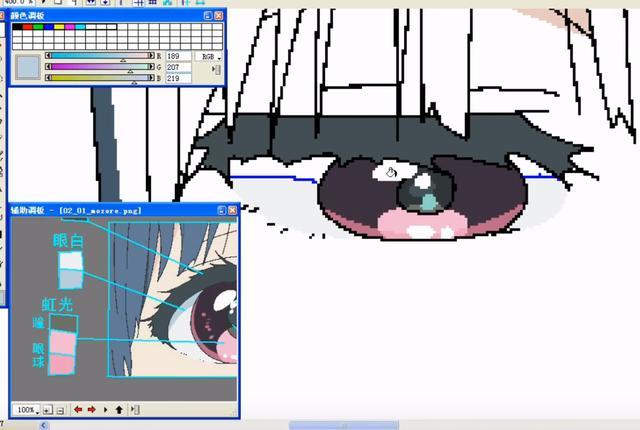Click the B value field showing 219
The width and height of the screenshot is (640, 430).
click(178, 78)
